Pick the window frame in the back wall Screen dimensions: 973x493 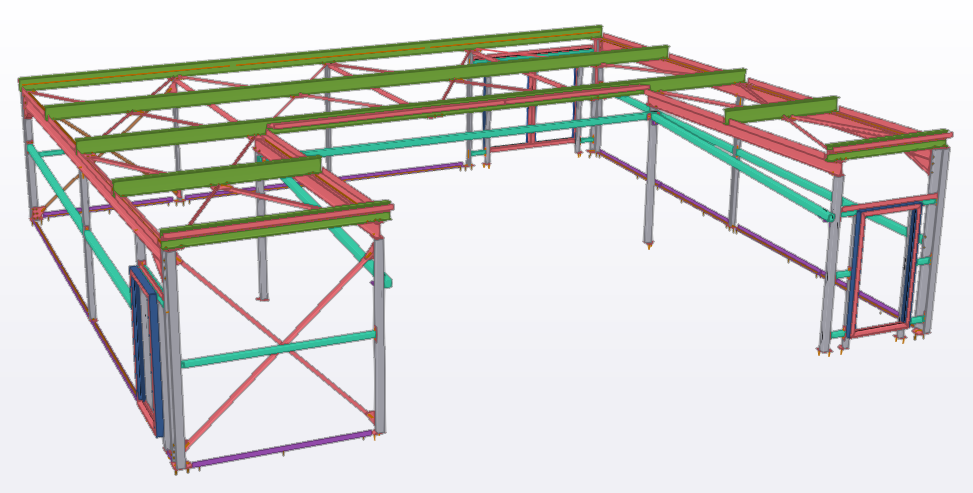(532, 99)
